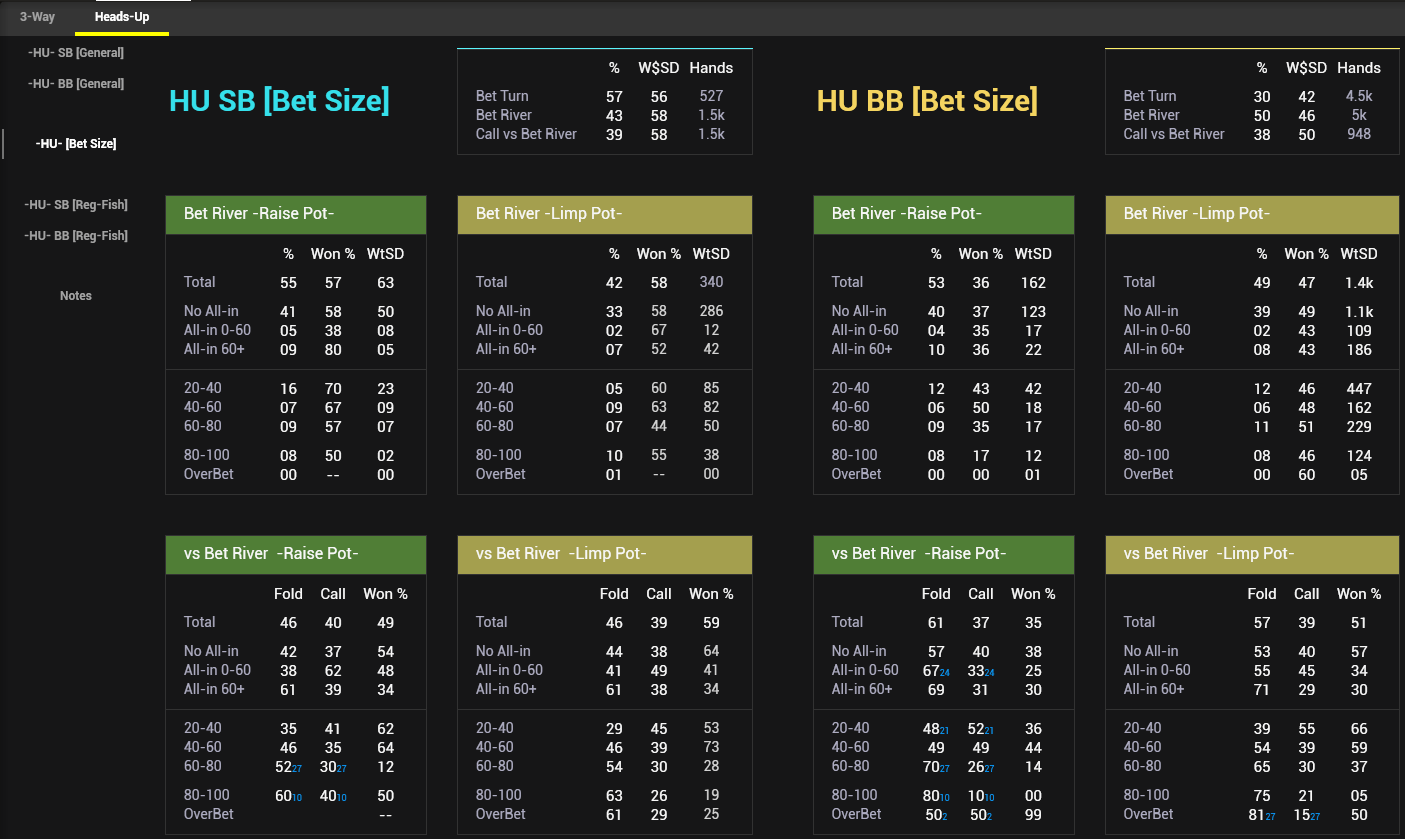Open -HU- BB [General] in sidebar
This screenshot has width=1405, height=839.
(x=76, y=84)
